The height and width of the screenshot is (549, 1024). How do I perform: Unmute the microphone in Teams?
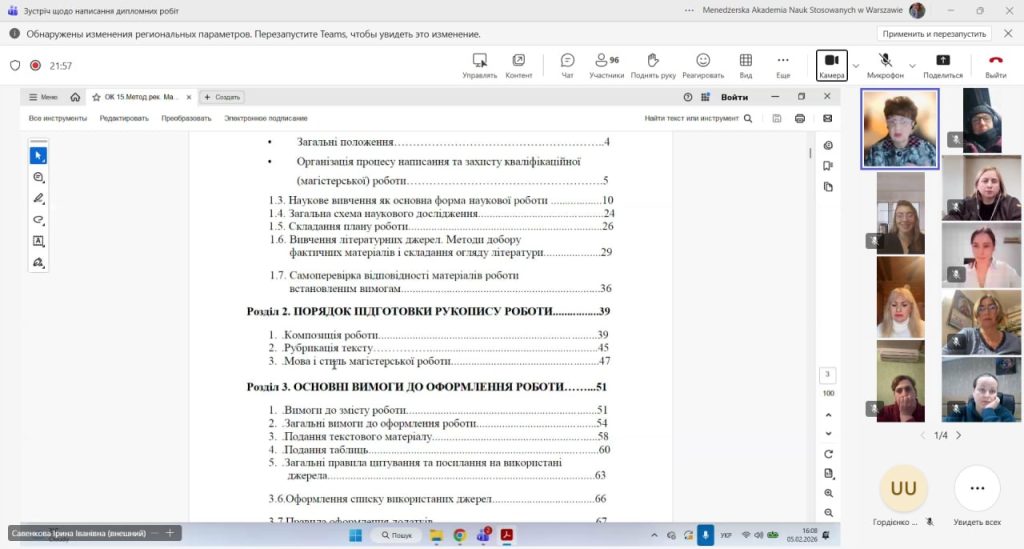pyautogui.click(x=885, y=65)
